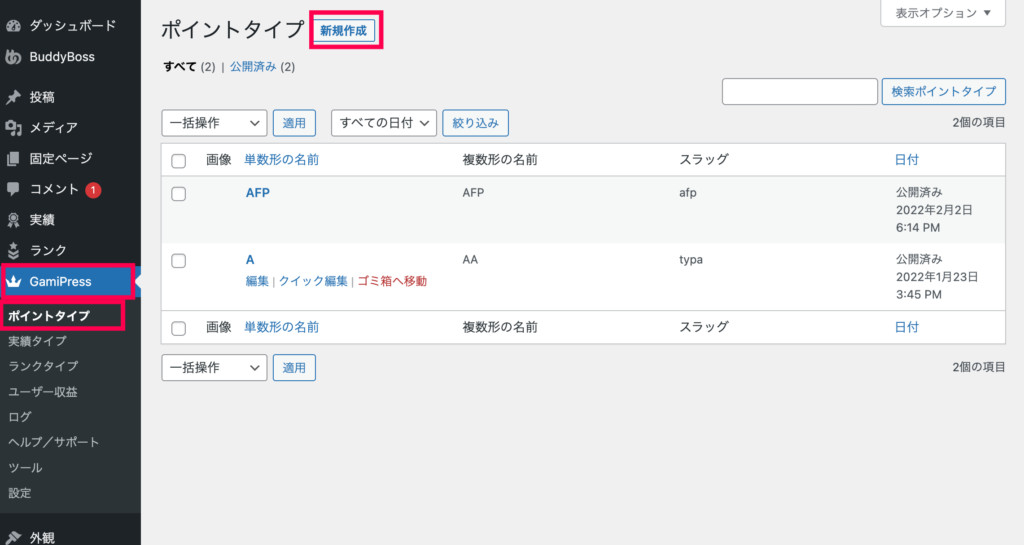
Task: Expand the 表示オプション screen options panel
Action: click(943, 13)
